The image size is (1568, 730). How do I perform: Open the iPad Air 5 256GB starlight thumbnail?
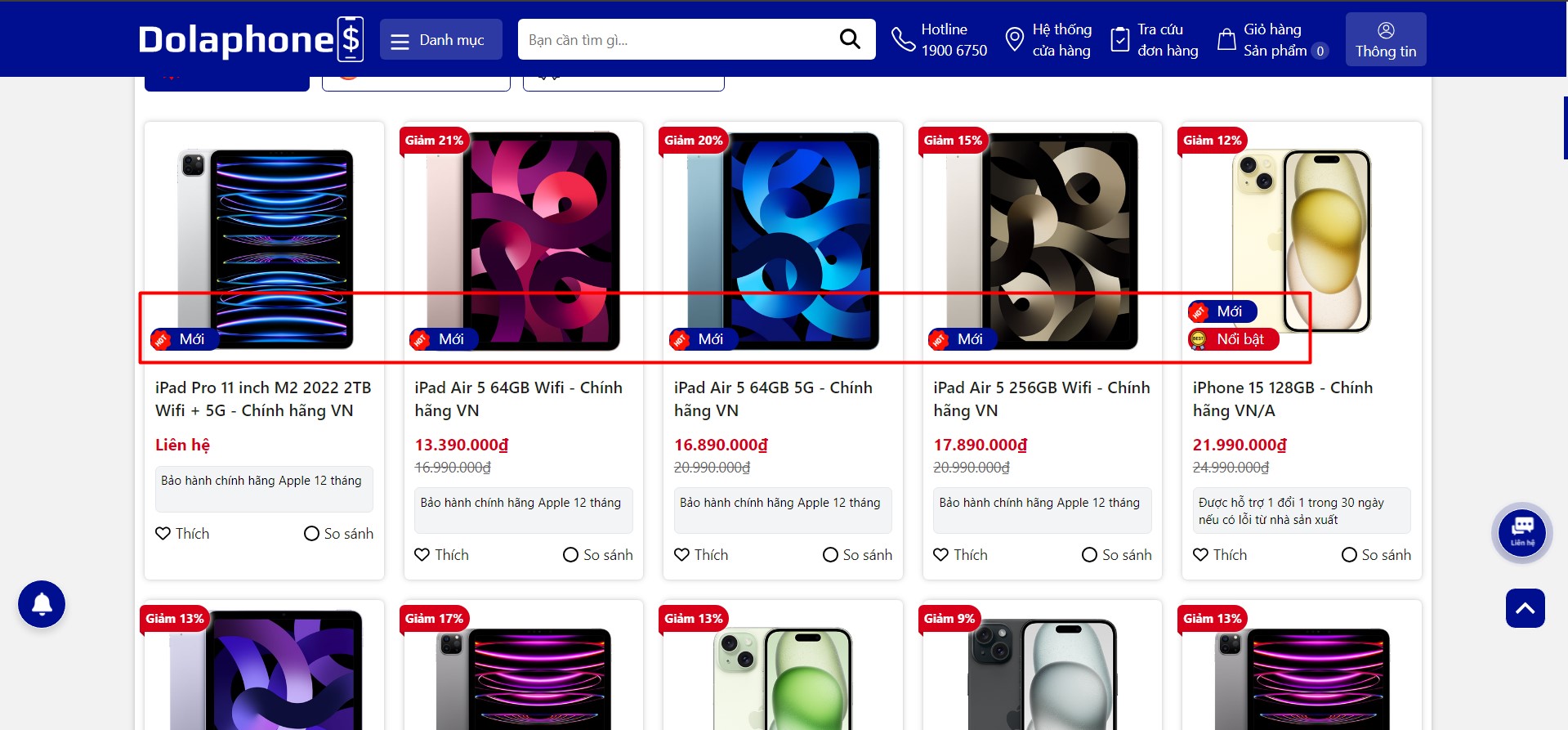coord(1042,241)
